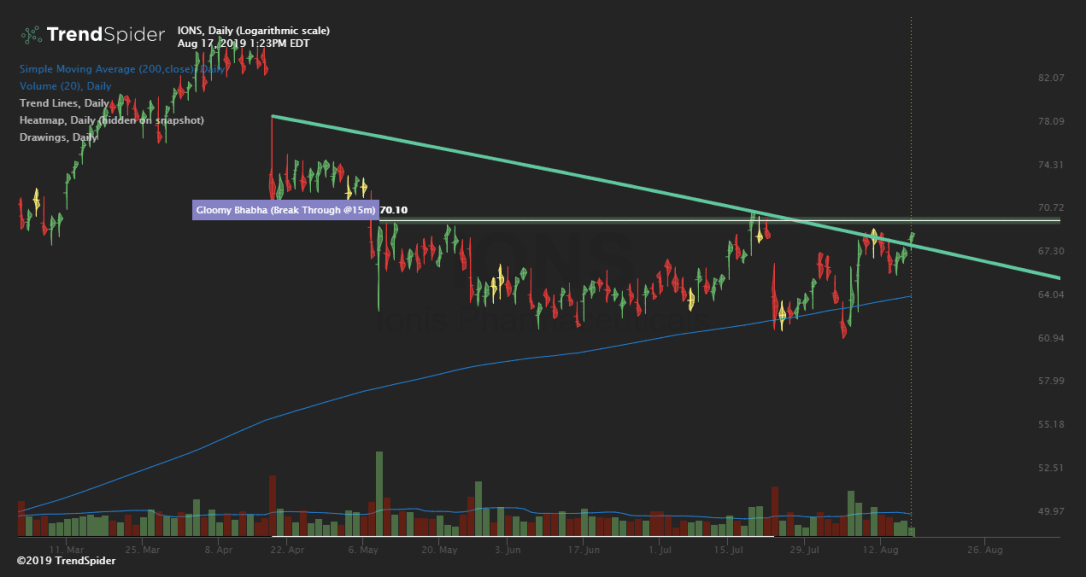Click the Gloomy Bhabha Break Through alert label

(x=284, y=210)
